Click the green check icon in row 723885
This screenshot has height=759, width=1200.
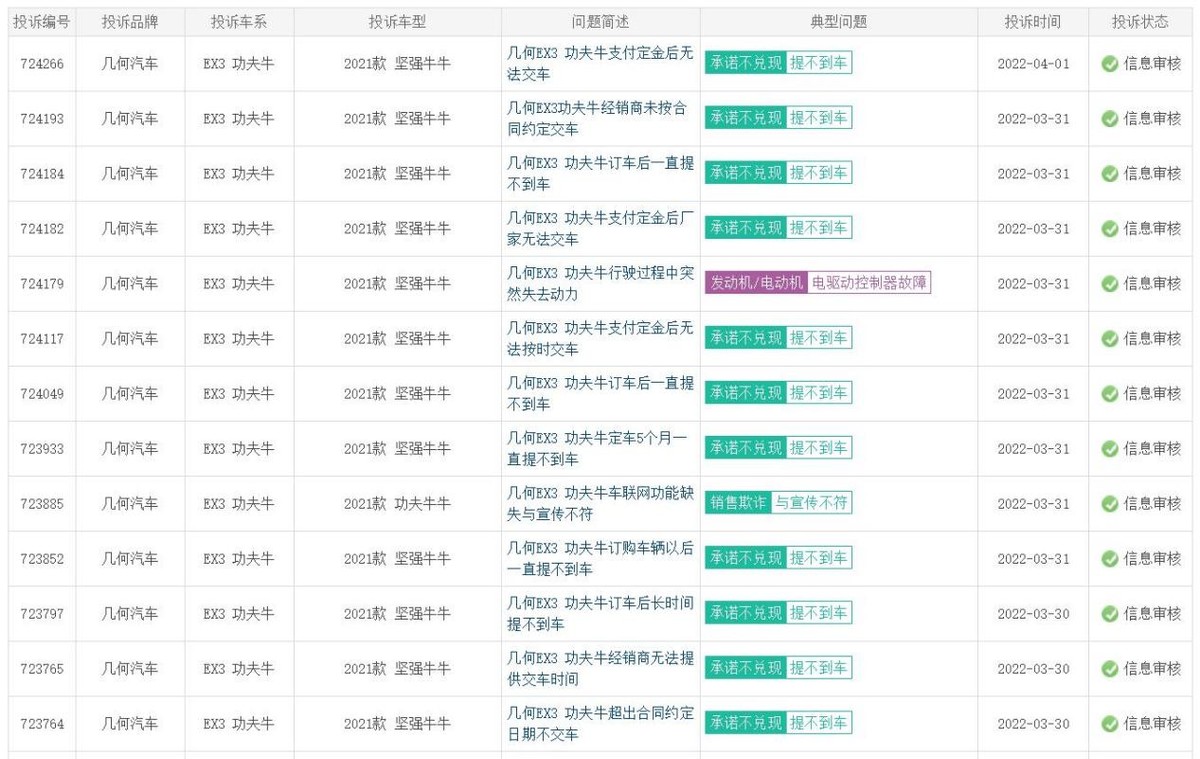(1109, 504)
